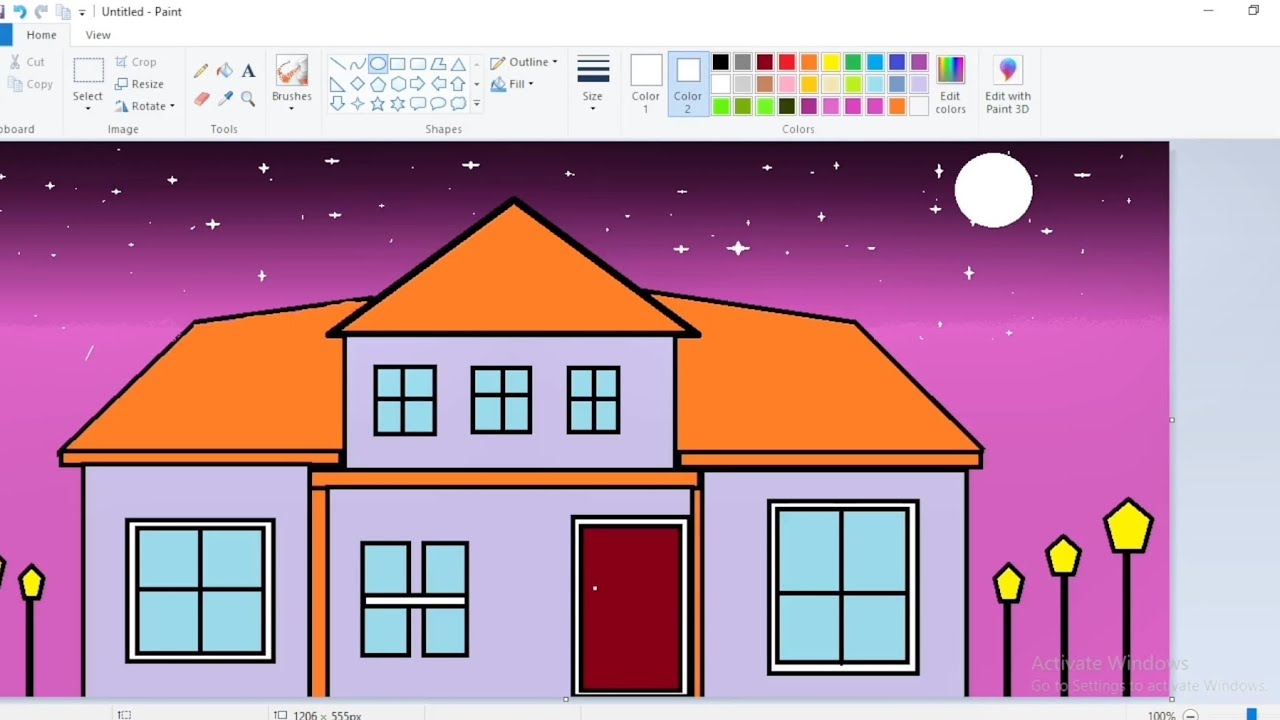1280x720 pixels.
Task: Select the Color picker eyedropper tool
Action: pyautogui.click(x=225, y=98)
